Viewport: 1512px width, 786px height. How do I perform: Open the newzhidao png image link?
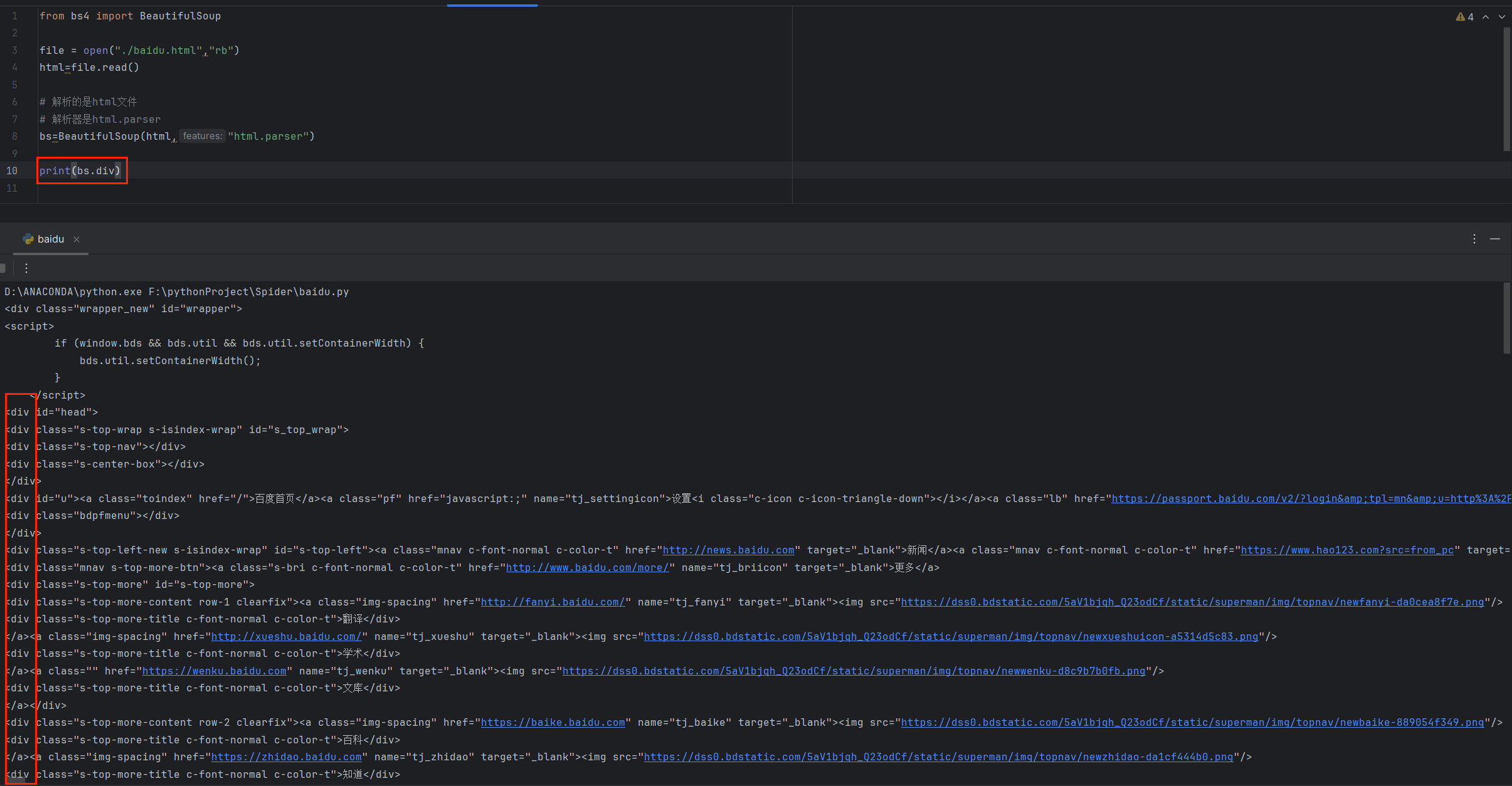click(x=939, y=757)
